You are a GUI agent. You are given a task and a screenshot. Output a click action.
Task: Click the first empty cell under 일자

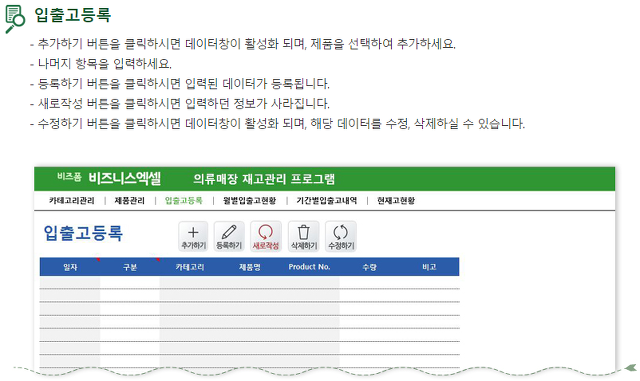70,282
